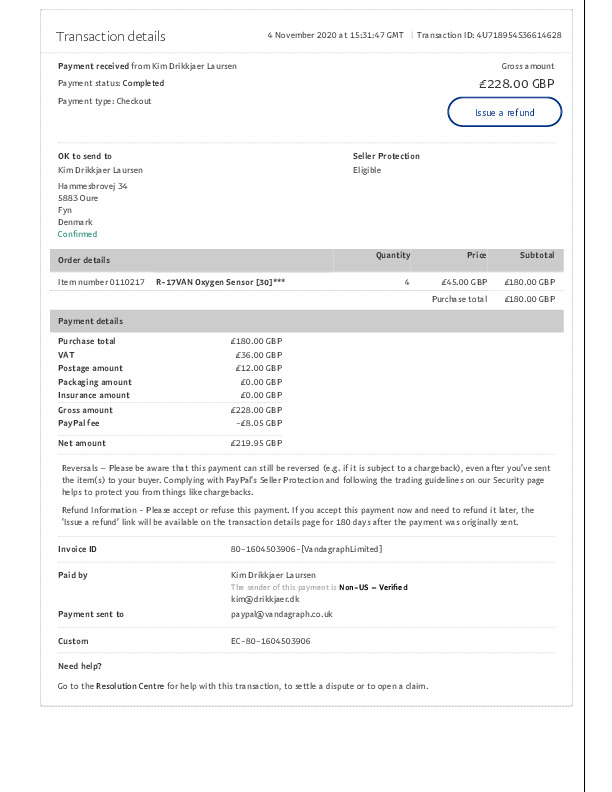Click the Custom value EC-80-1604503906
The height and width of the screenshot is (792, 612).
[270, 641]
